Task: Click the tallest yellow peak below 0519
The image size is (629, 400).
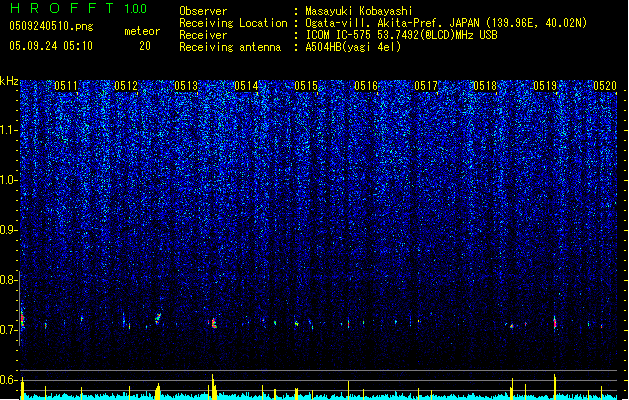Action: pos(555,386)
